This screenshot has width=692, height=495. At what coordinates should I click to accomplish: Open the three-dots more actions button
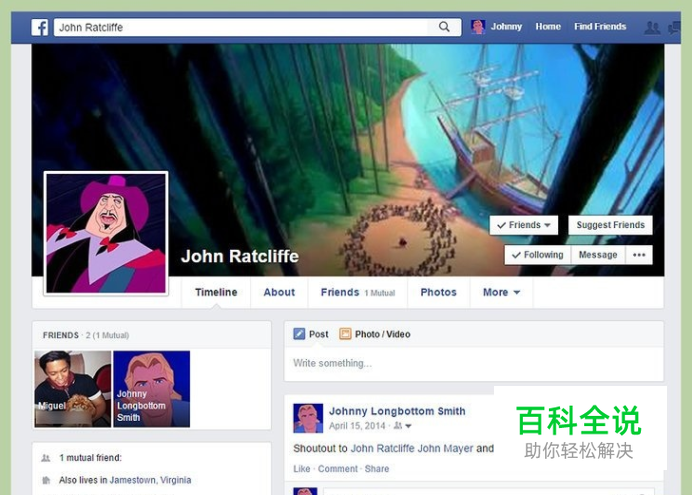coord(639,255)
